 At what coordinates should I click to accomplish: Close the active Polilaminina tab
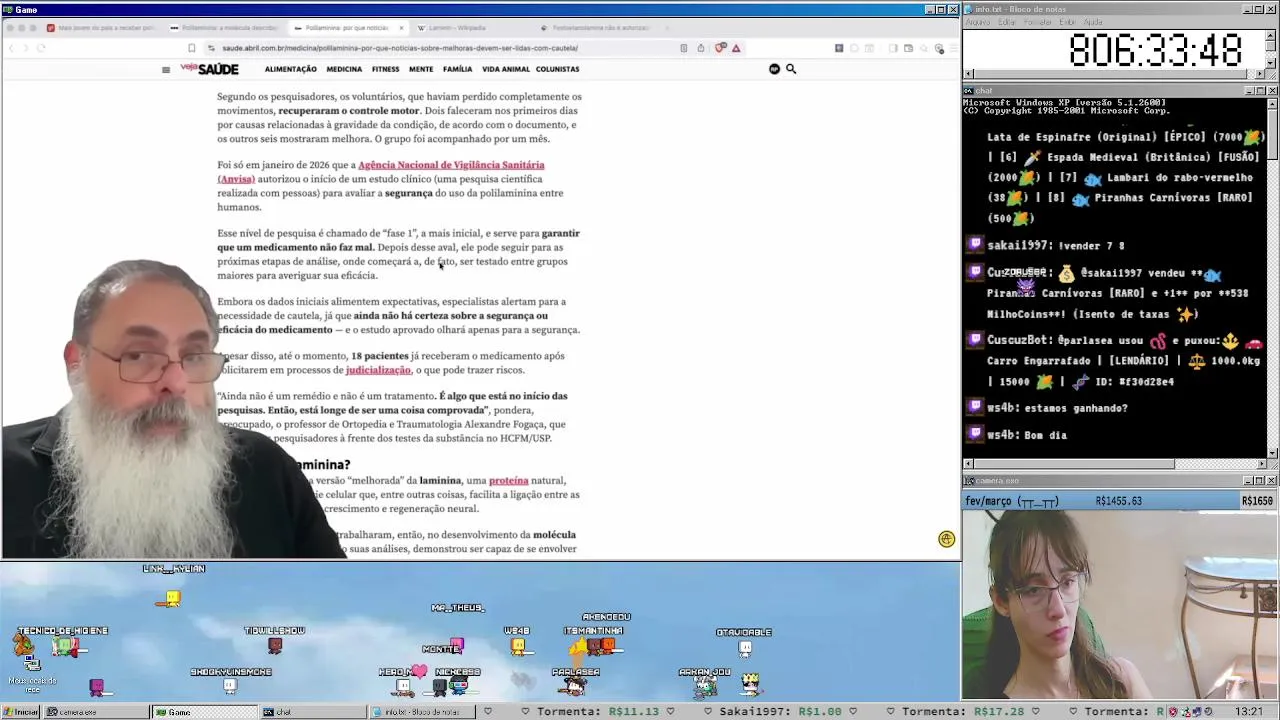(401, 28)
